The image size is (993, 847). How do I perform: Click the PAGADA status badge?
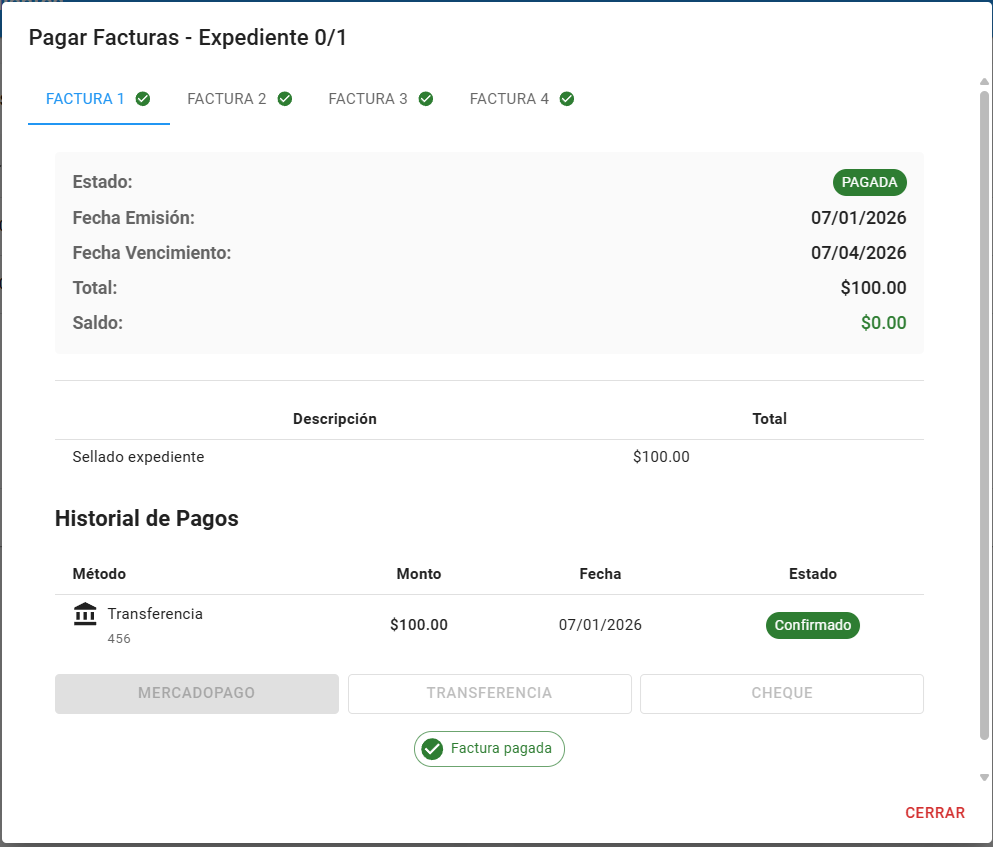point(869,182)
